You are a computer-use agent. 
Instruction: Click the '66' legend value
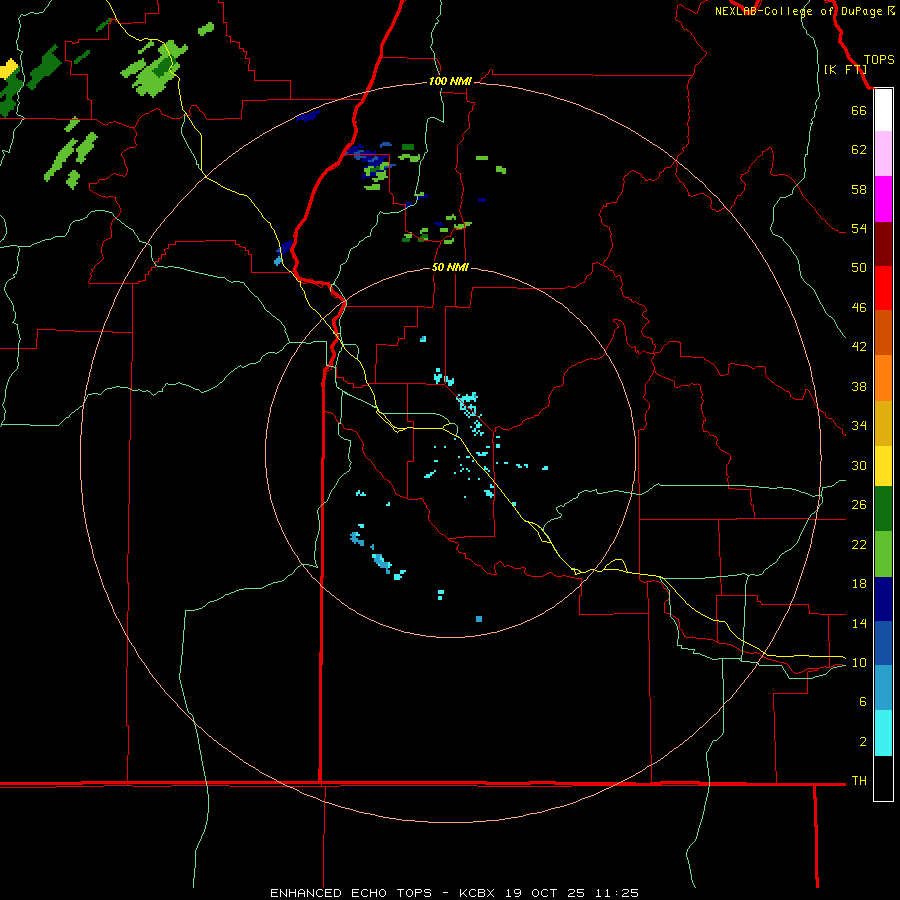859,110
